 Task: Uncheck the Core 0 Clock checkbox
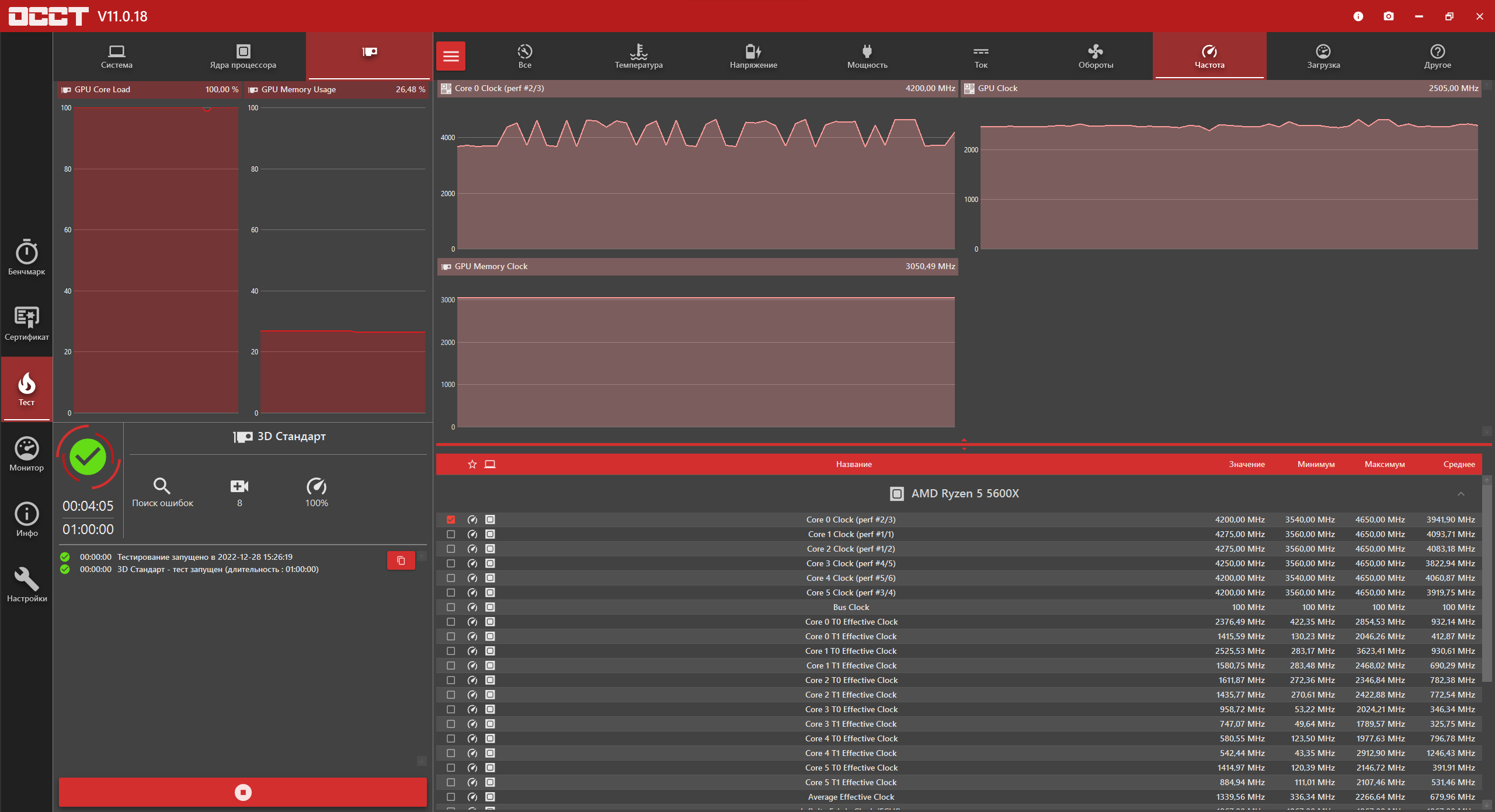coord(451,520)
